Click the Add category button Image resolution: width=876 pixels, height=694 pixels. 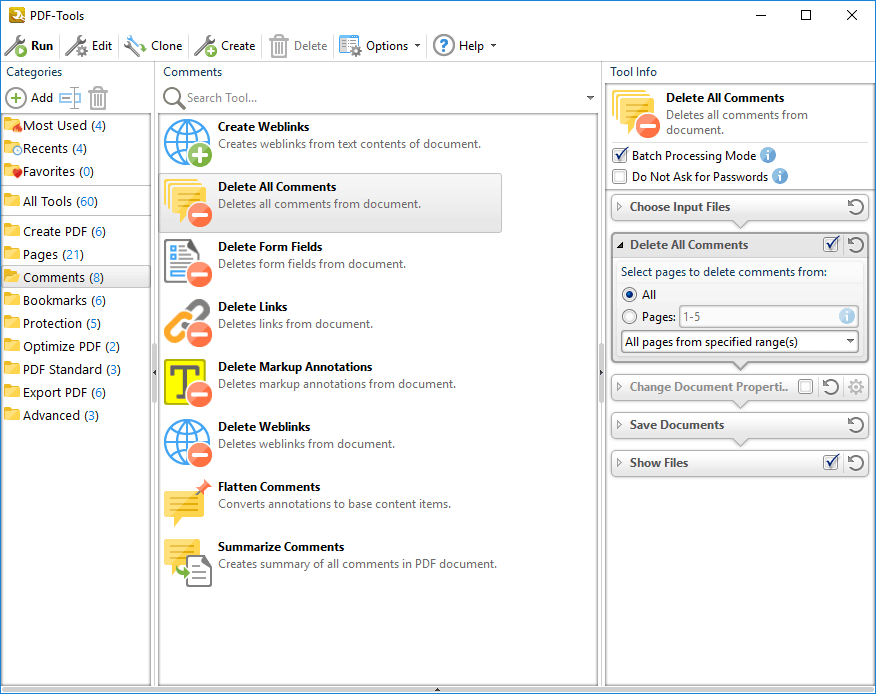[30, 98]
